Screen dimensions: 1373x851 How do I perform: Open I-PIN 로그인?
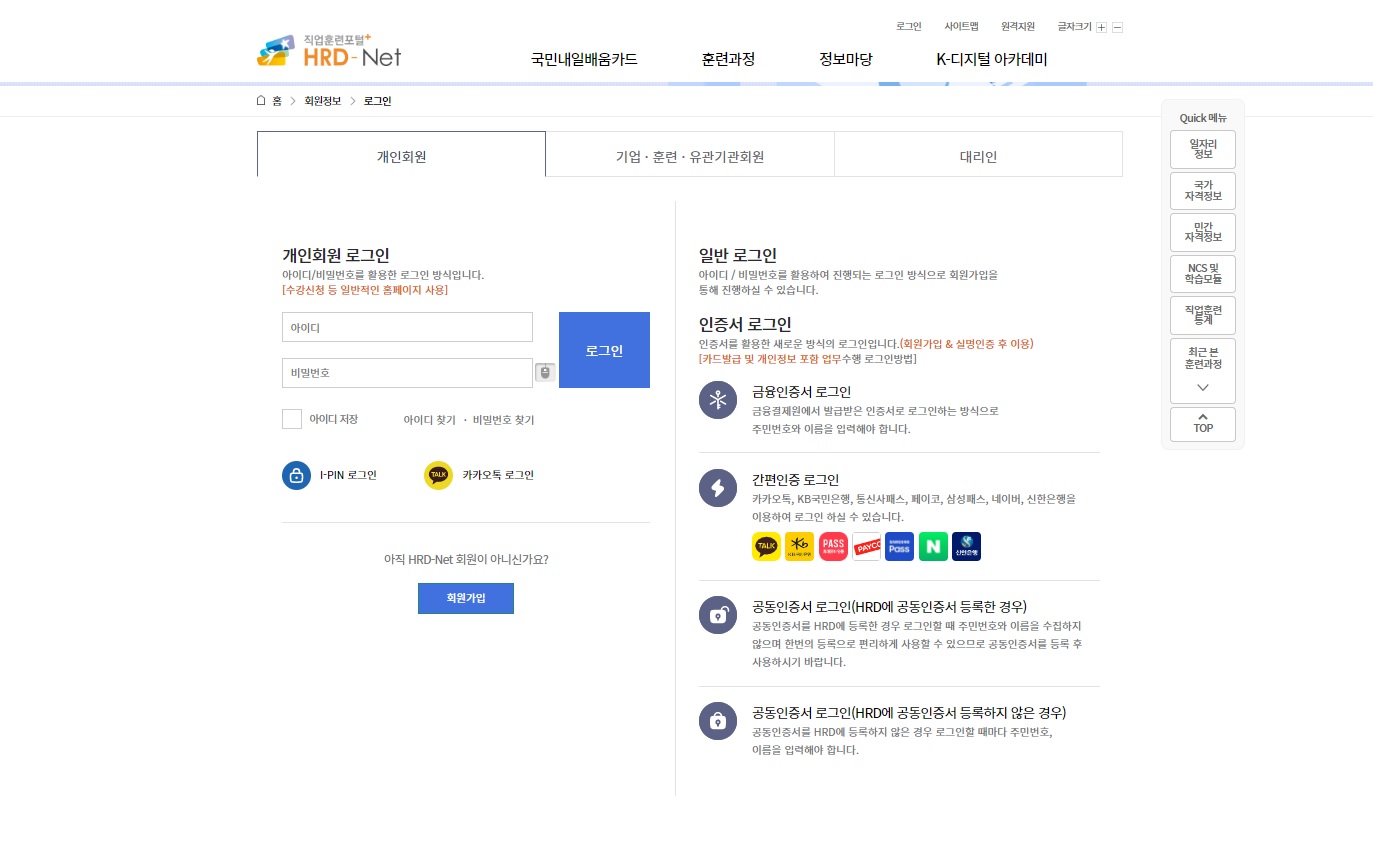(x=330, y=475)
